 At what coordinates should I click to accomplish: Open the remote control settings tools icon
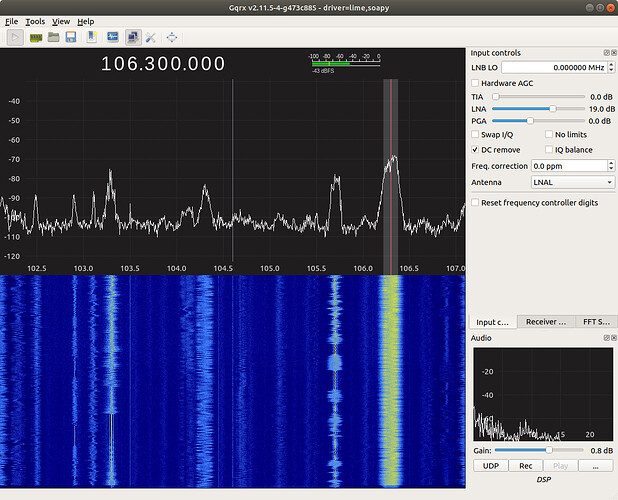[x=150, y=37]
